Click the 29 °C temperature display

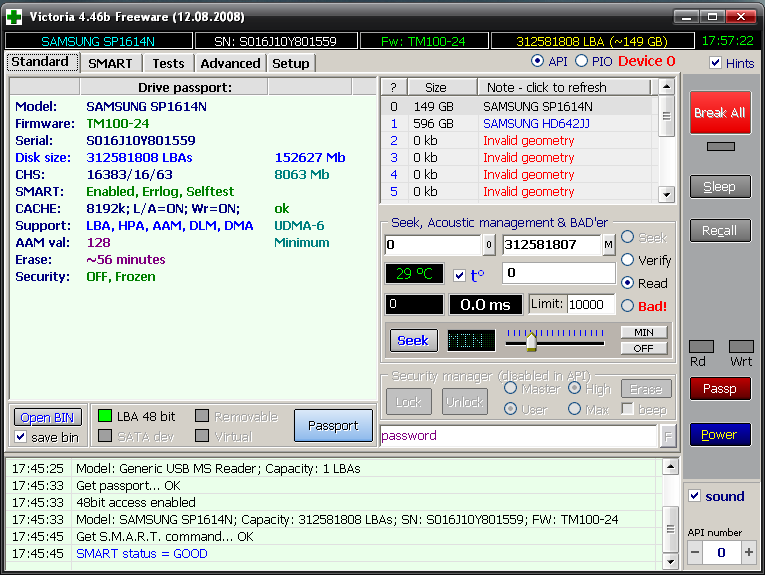click(414, 274)
